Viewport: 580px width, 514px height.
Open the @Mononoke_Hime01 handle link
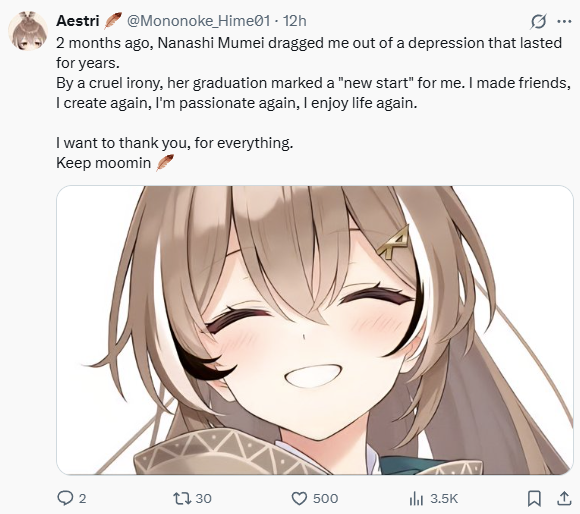pos(198,21)
